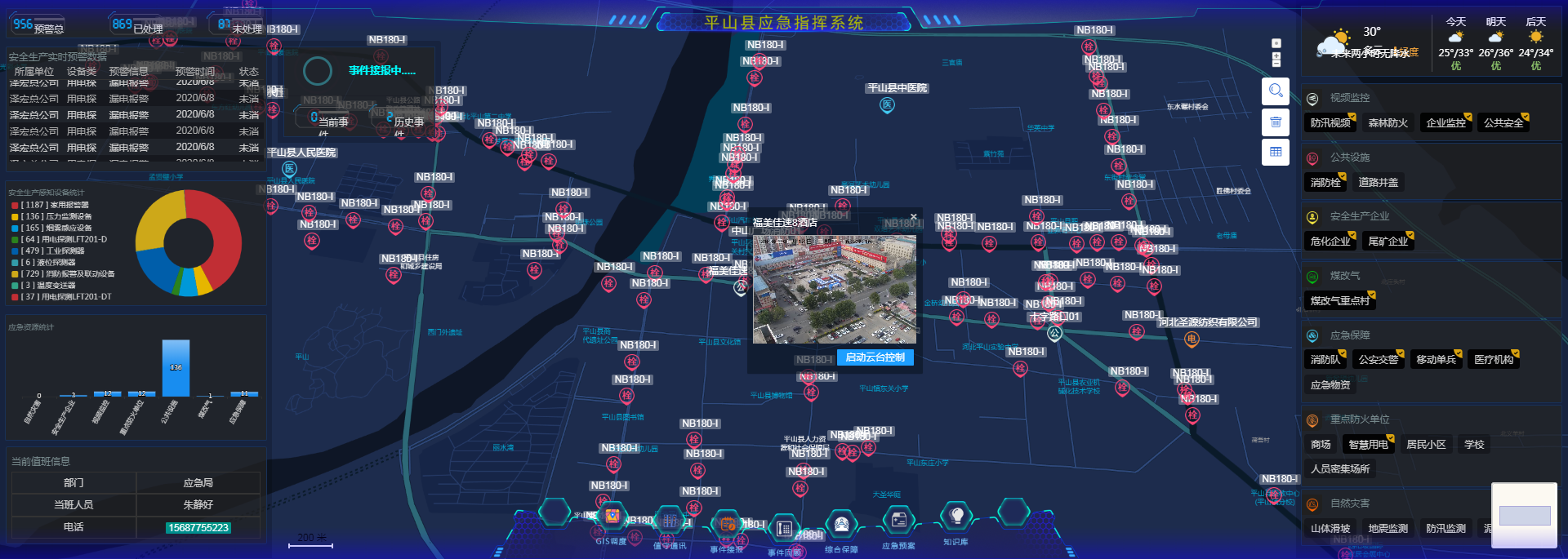Toggle the 山体滑坡 layer tag
1568x559 pixels.
(x=1330, y=529)
